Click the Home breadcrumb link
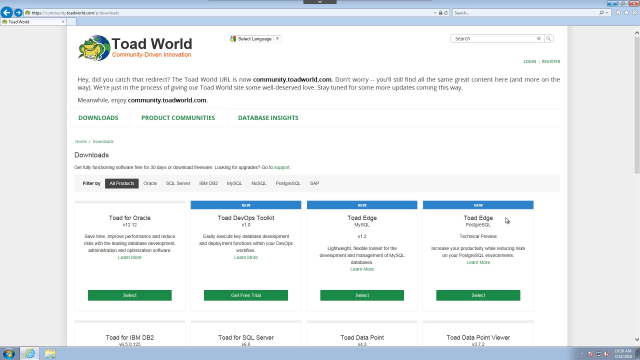The width and height of the screenshot is (640, 360). [x=81, y=142]
